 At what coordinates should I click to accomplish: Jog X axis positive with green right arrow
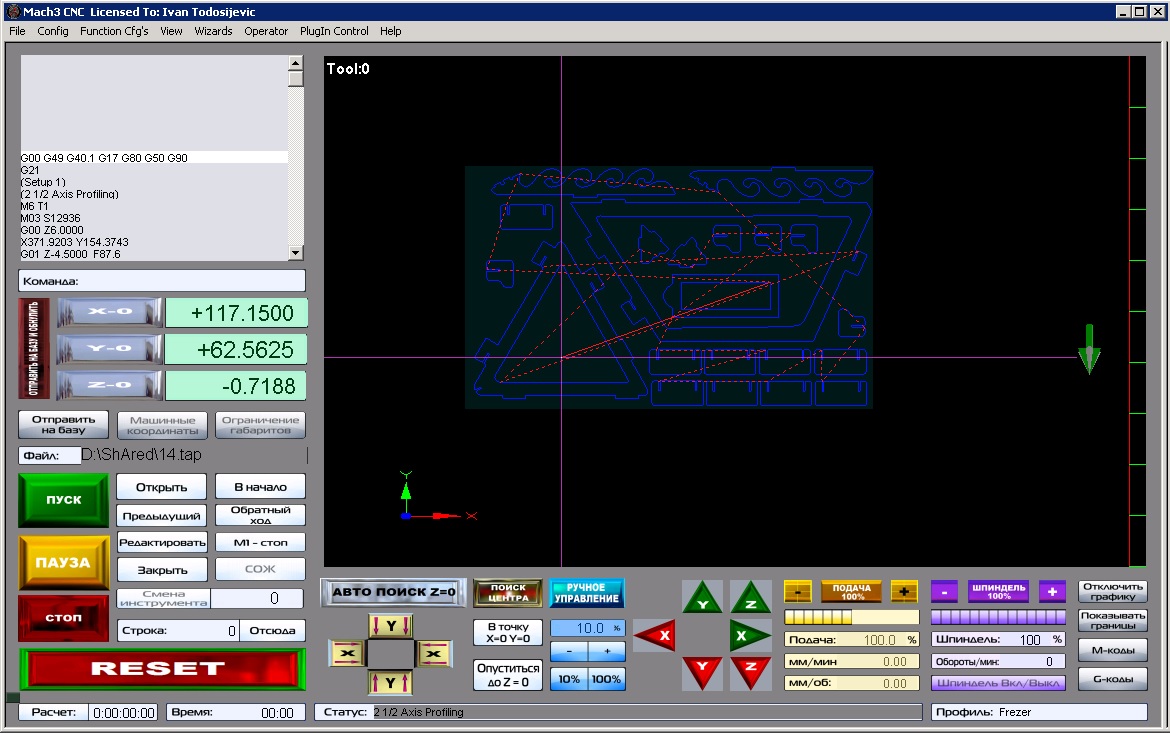[x=750, y=636]
